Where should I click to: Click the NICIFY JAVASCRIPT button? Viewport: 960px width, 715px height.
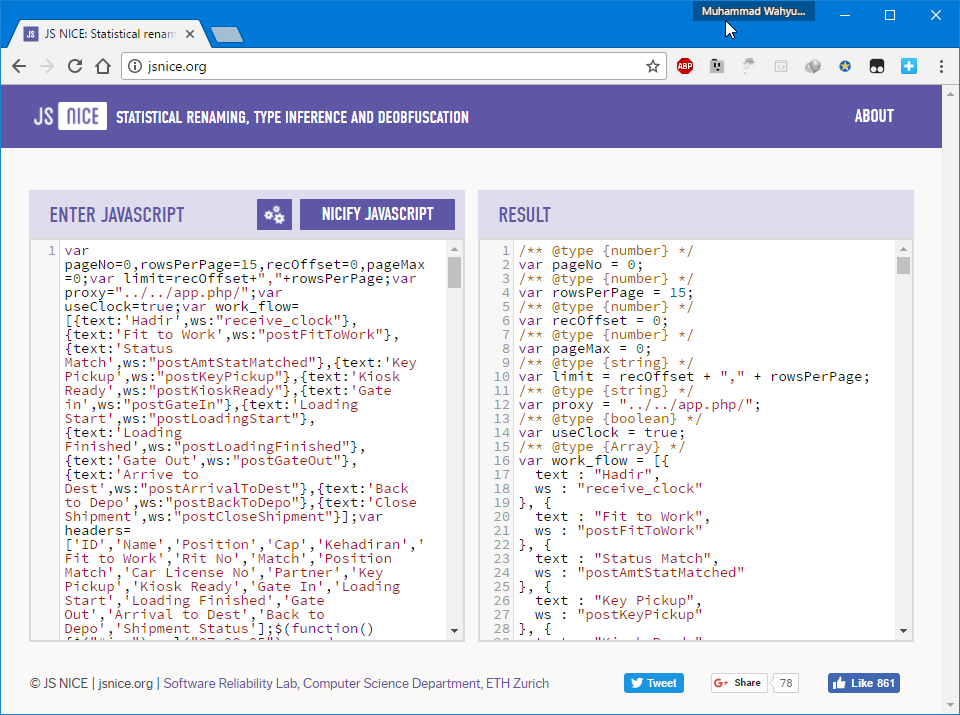[x=377, y=214]
